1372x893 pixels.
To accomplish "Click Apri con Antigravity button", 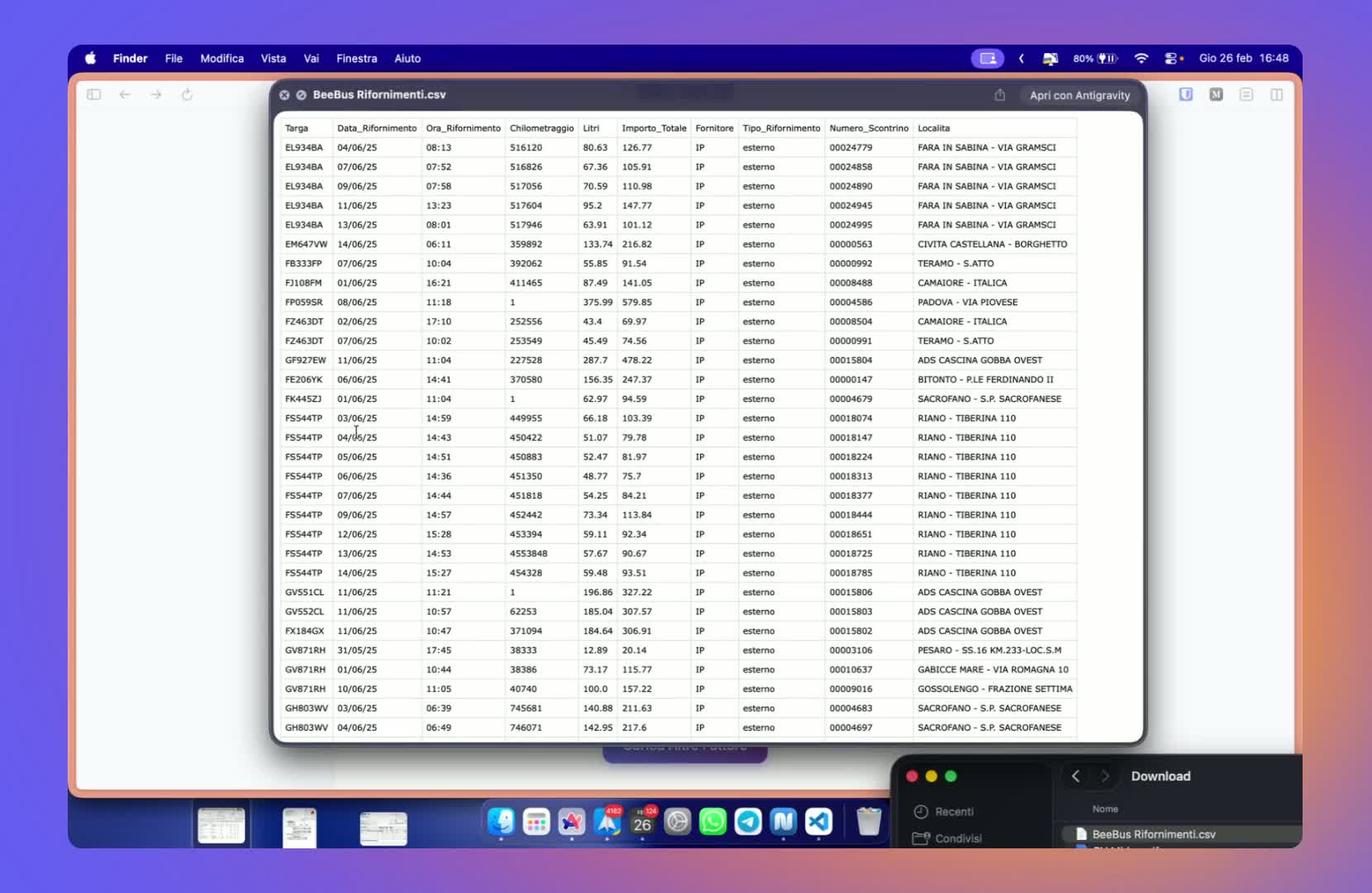I will pos(1079,95).
